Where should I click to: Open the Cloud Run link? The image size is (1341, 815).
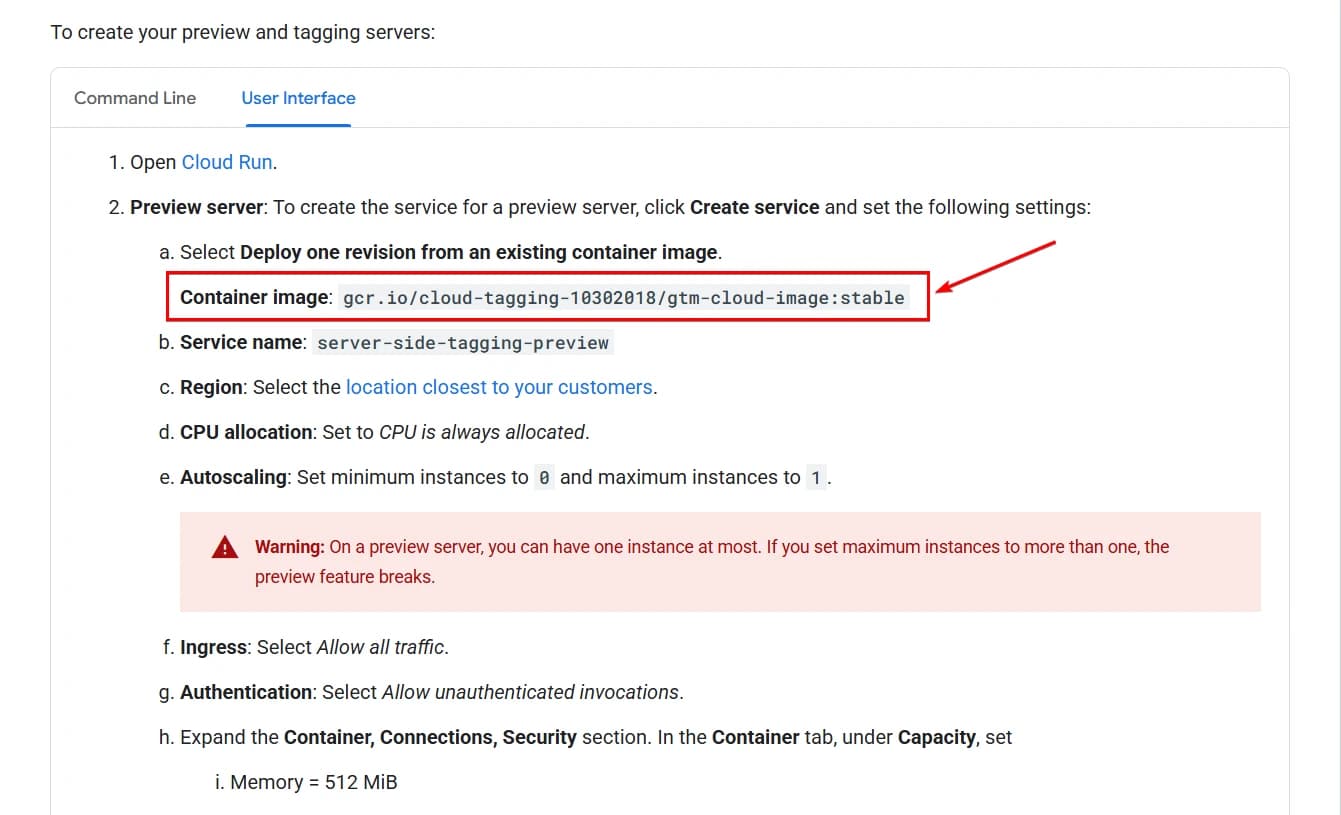point(225,161)
